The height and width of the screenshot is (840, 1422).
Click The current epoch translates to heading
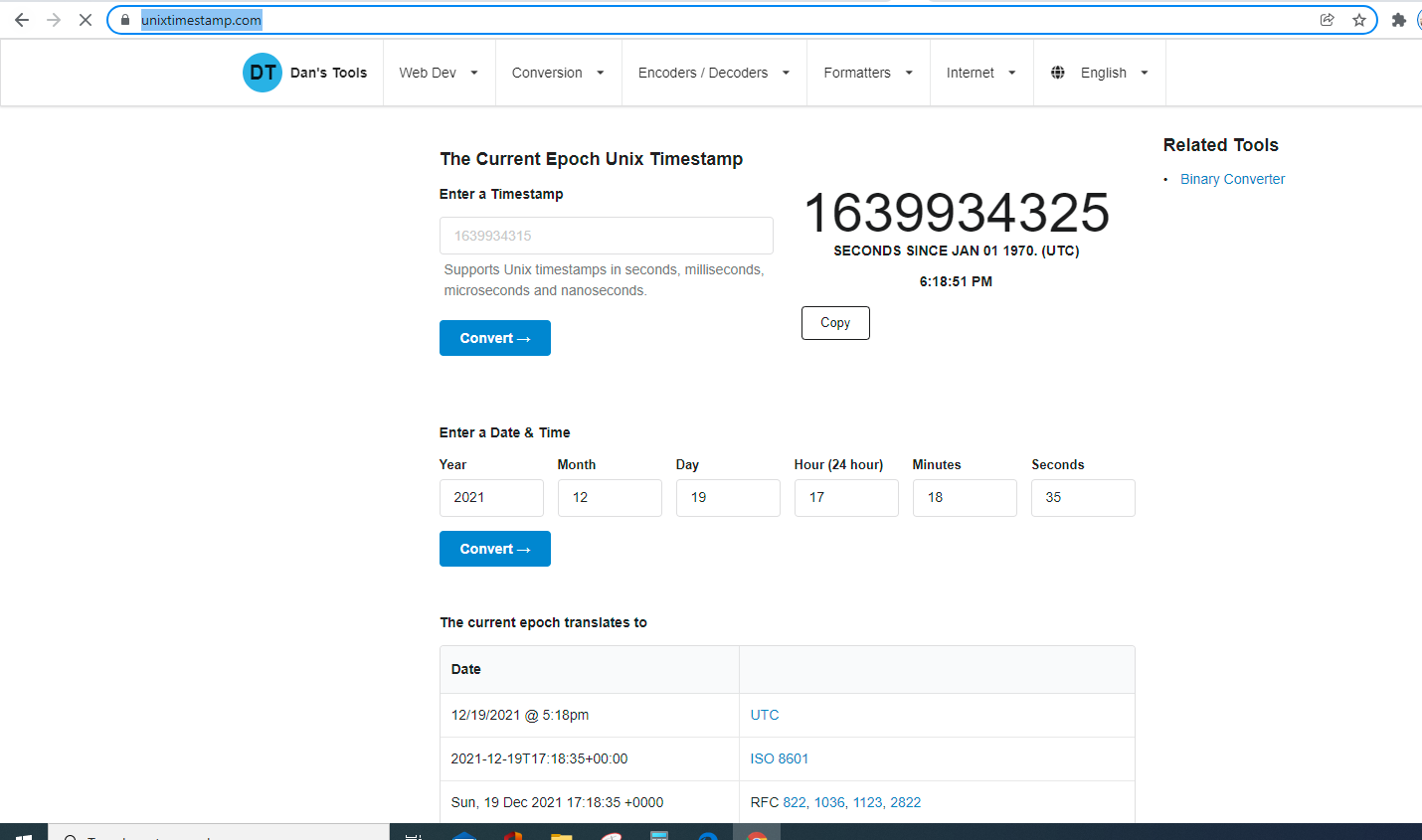point(544,622)
